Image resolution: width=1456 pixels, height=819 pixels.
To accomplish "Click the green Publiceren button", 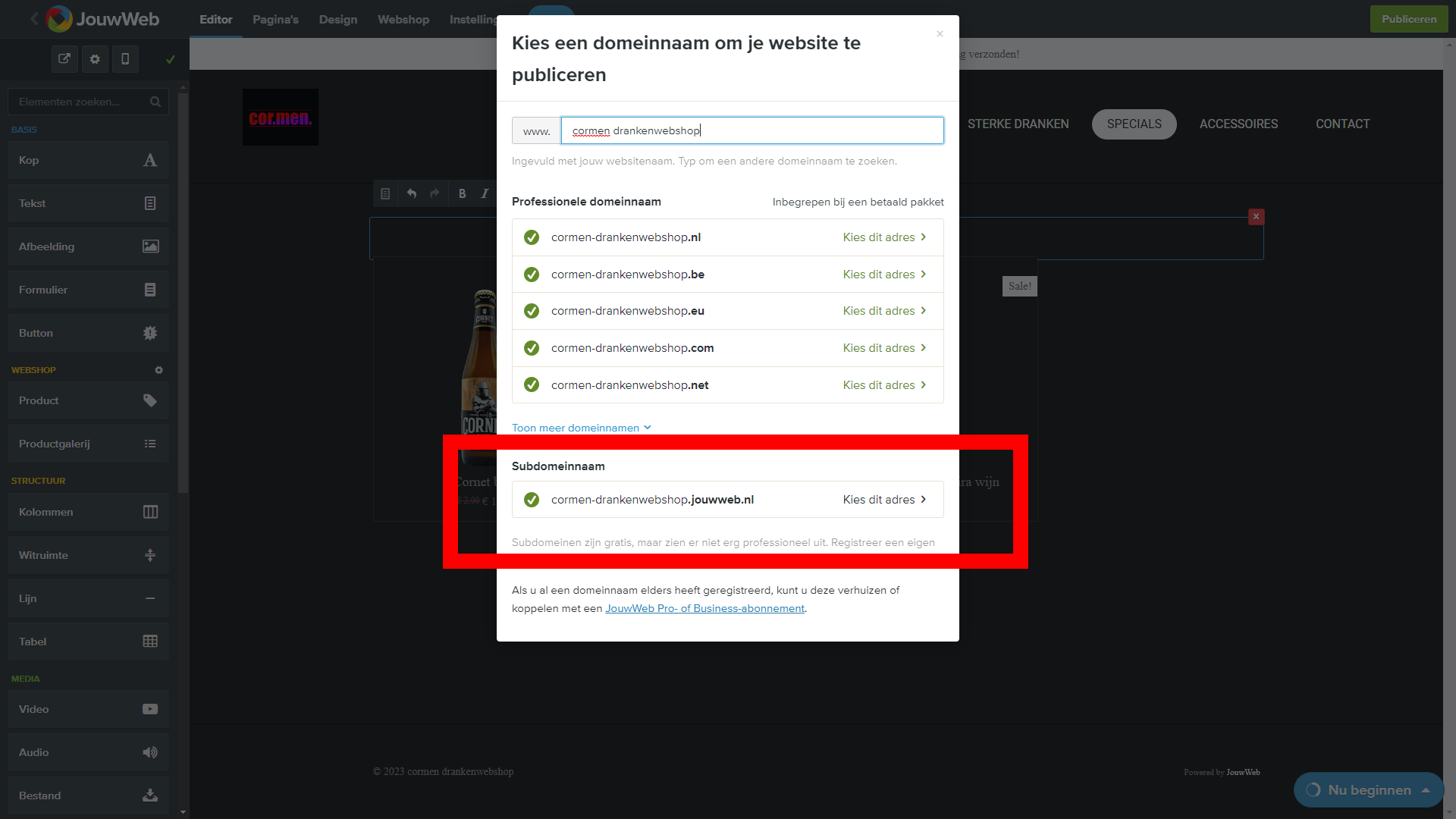I will tap(1409, 19).
